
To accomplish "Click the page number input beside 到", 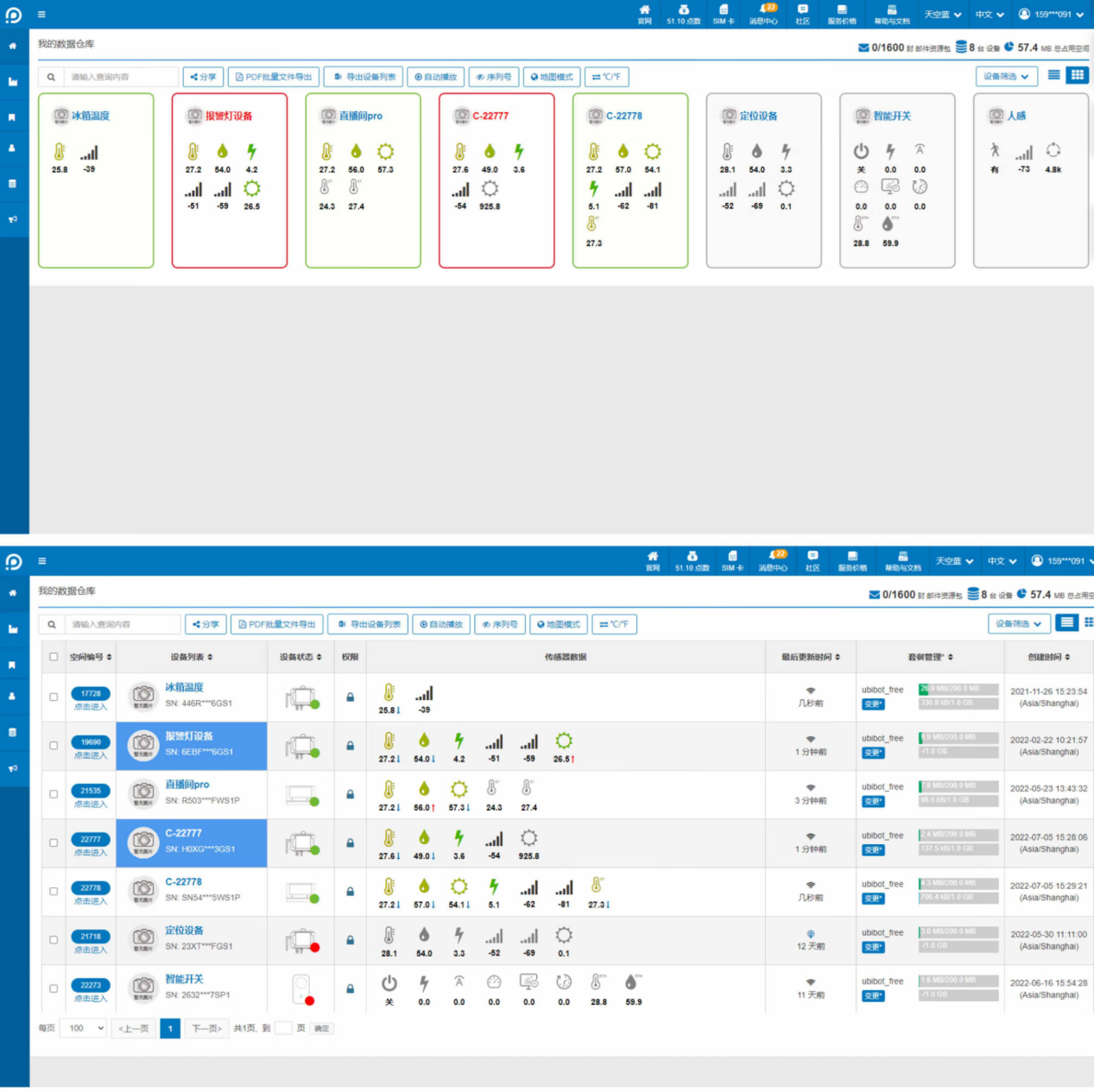I will tap(283, 1028).
